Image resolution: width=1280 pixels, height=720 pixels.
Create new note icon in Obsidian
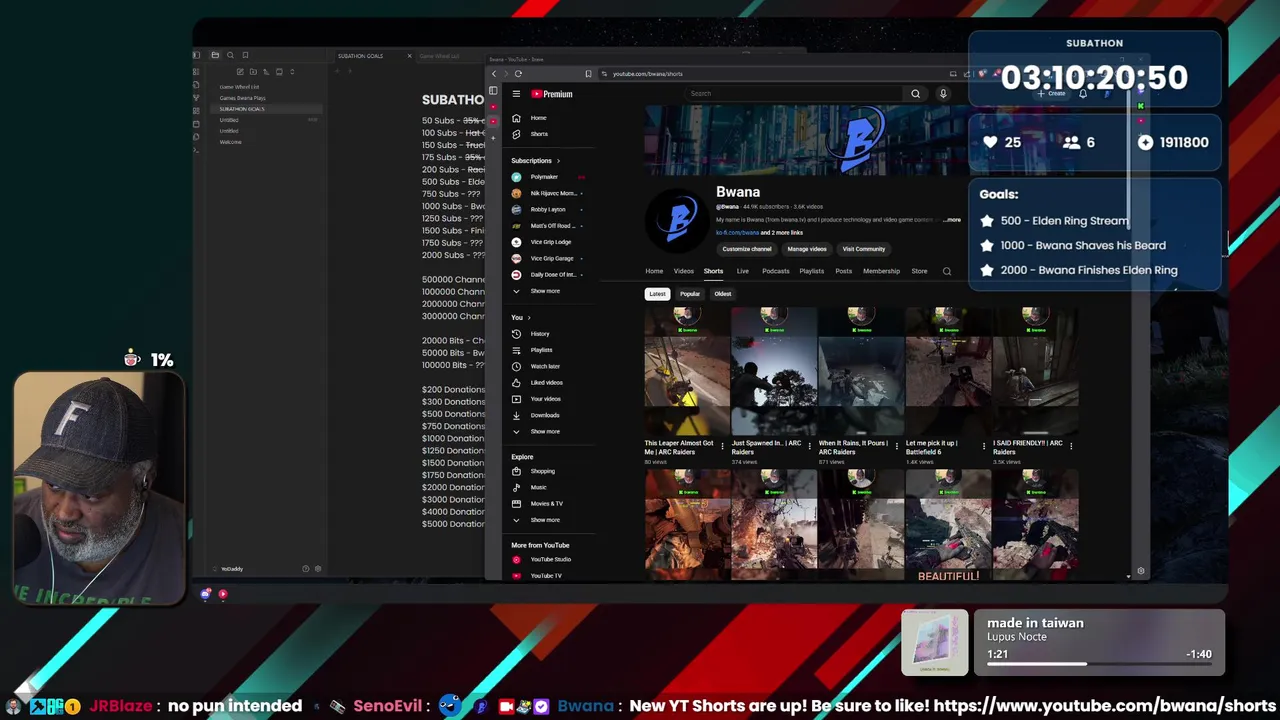240,72
